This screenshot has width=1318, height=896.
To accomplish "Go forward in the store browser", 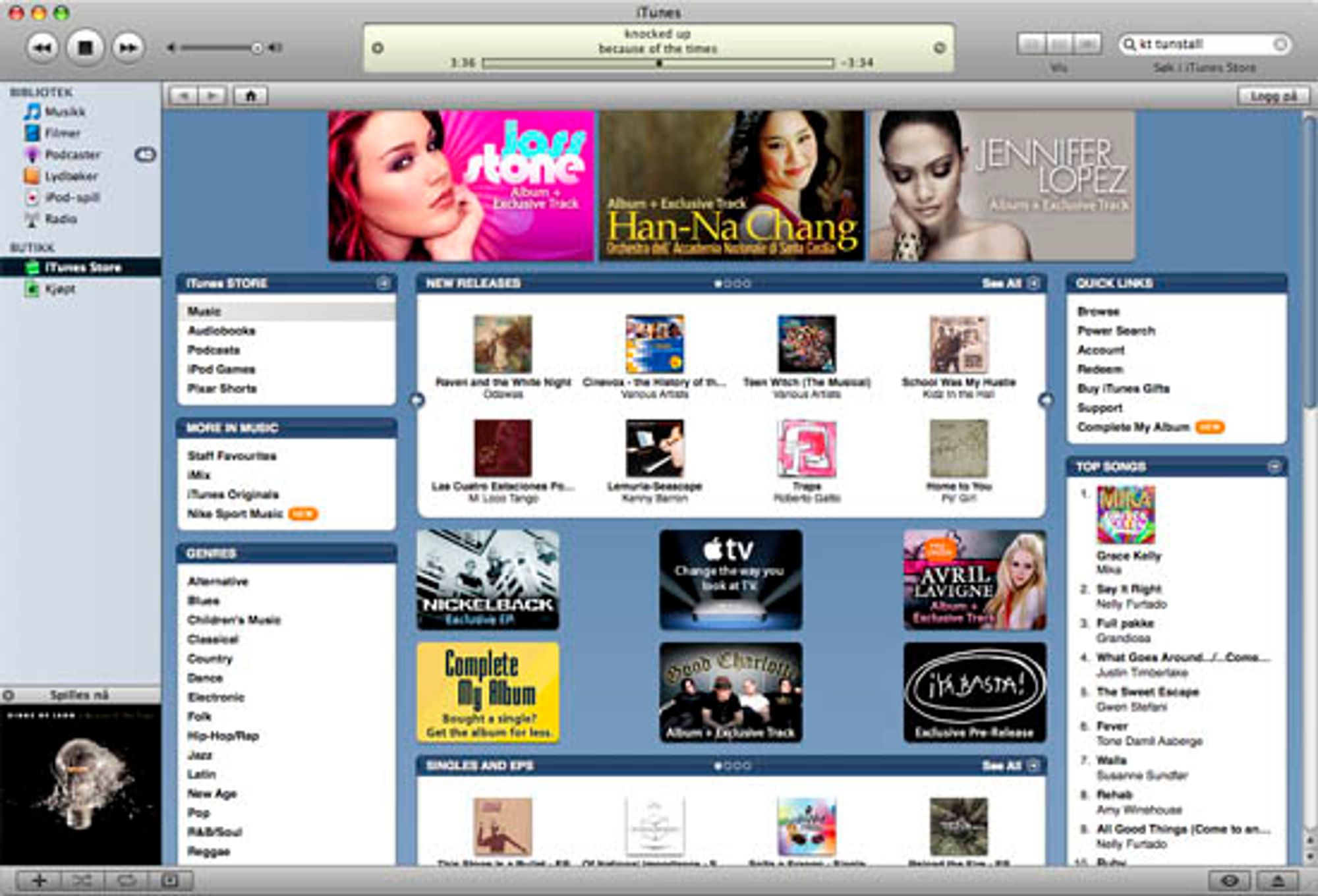I will pos(213,96).
